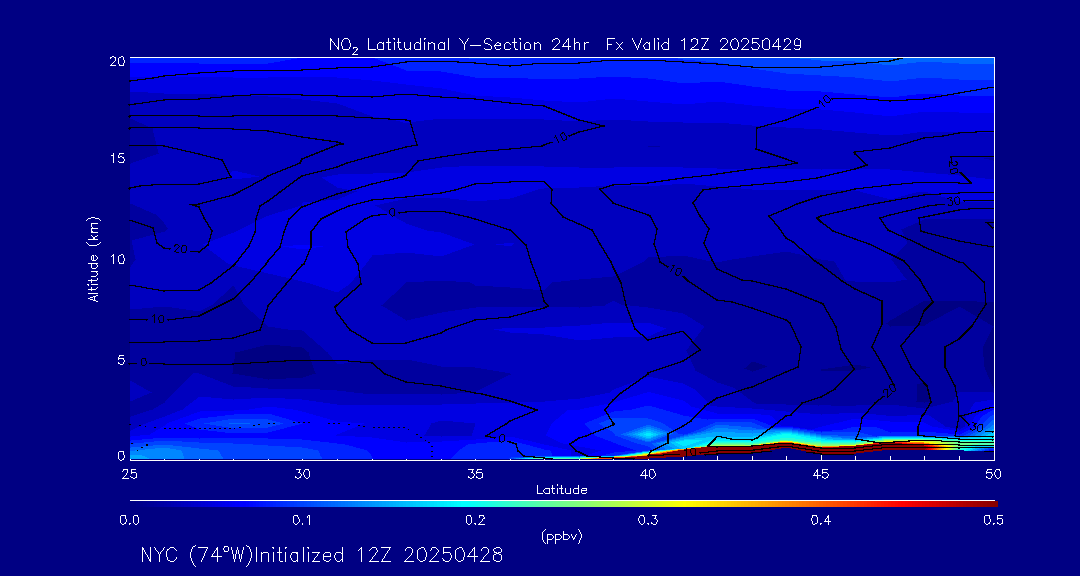Click the "Altitude (km)" axis label
This screenshot has height=576, width=1080.
[x=93, y=259]
